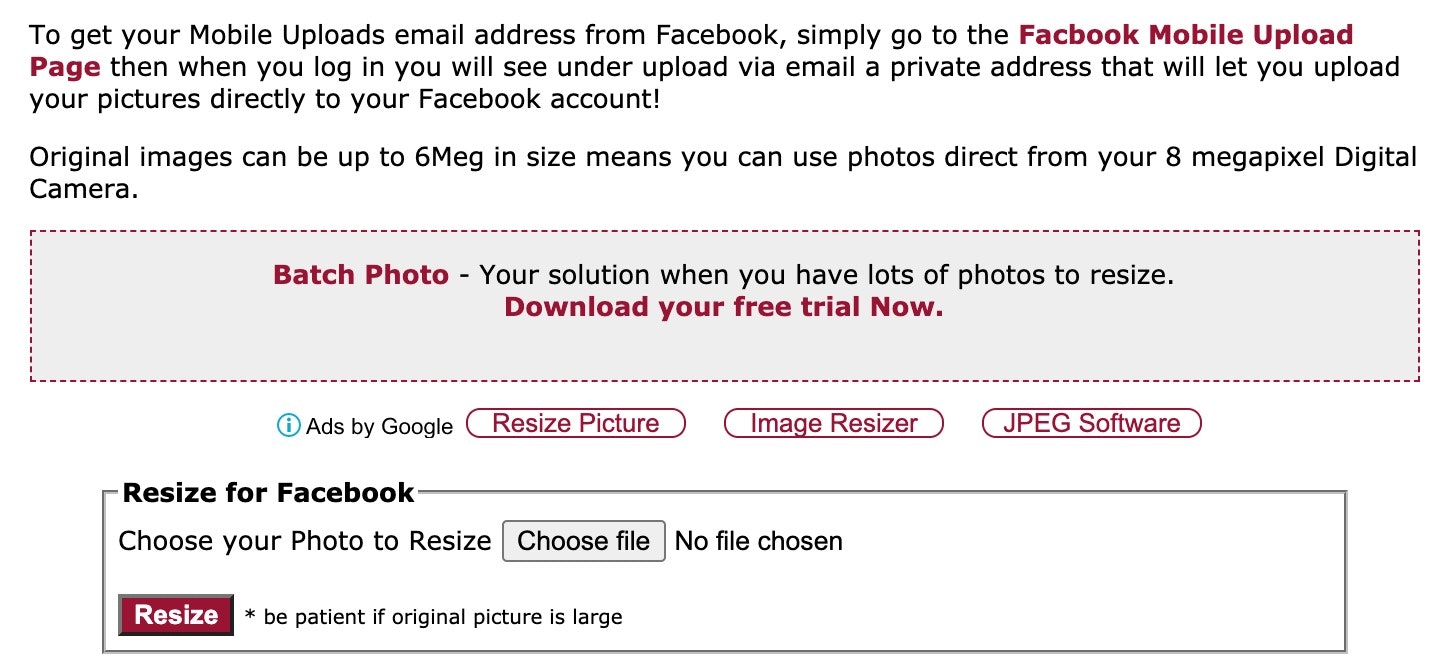Click empty gray area below the free trial link
This screenshot has width=1448, height=670.
coord(723,350)
